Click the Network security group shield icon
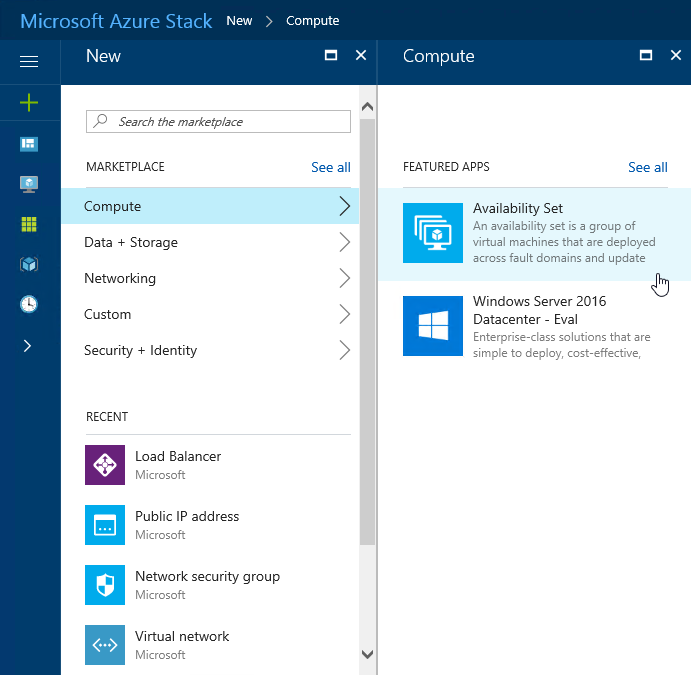The image size is (691, 675). pyautogui.click(x=105, y=585)
